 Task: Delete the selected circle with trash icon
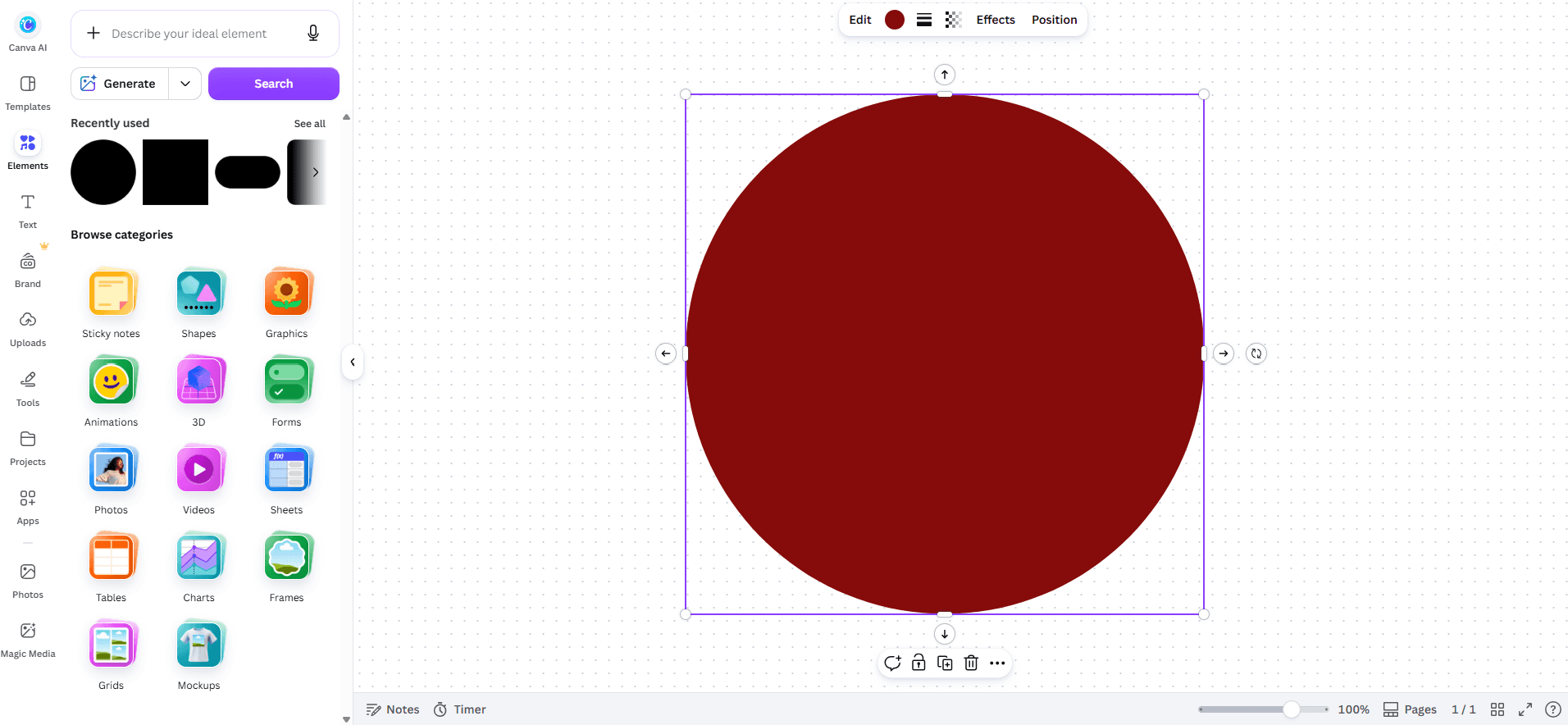point(971,663)
